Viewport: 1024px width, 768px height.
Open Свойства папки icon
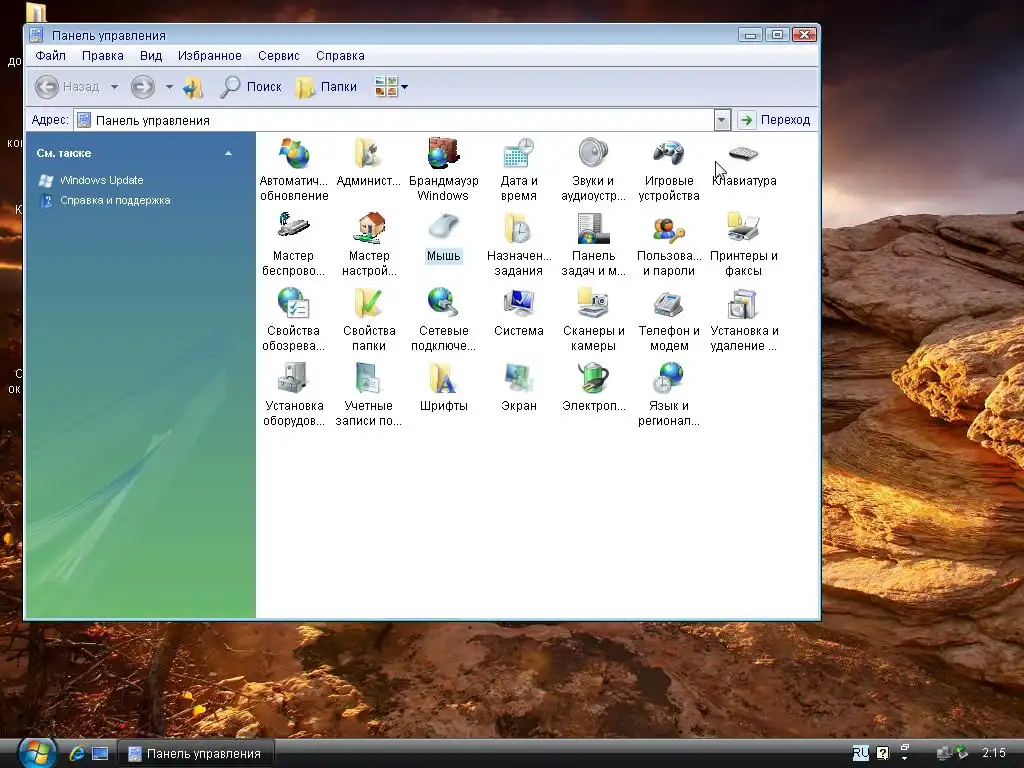click(x=369, y=319)
